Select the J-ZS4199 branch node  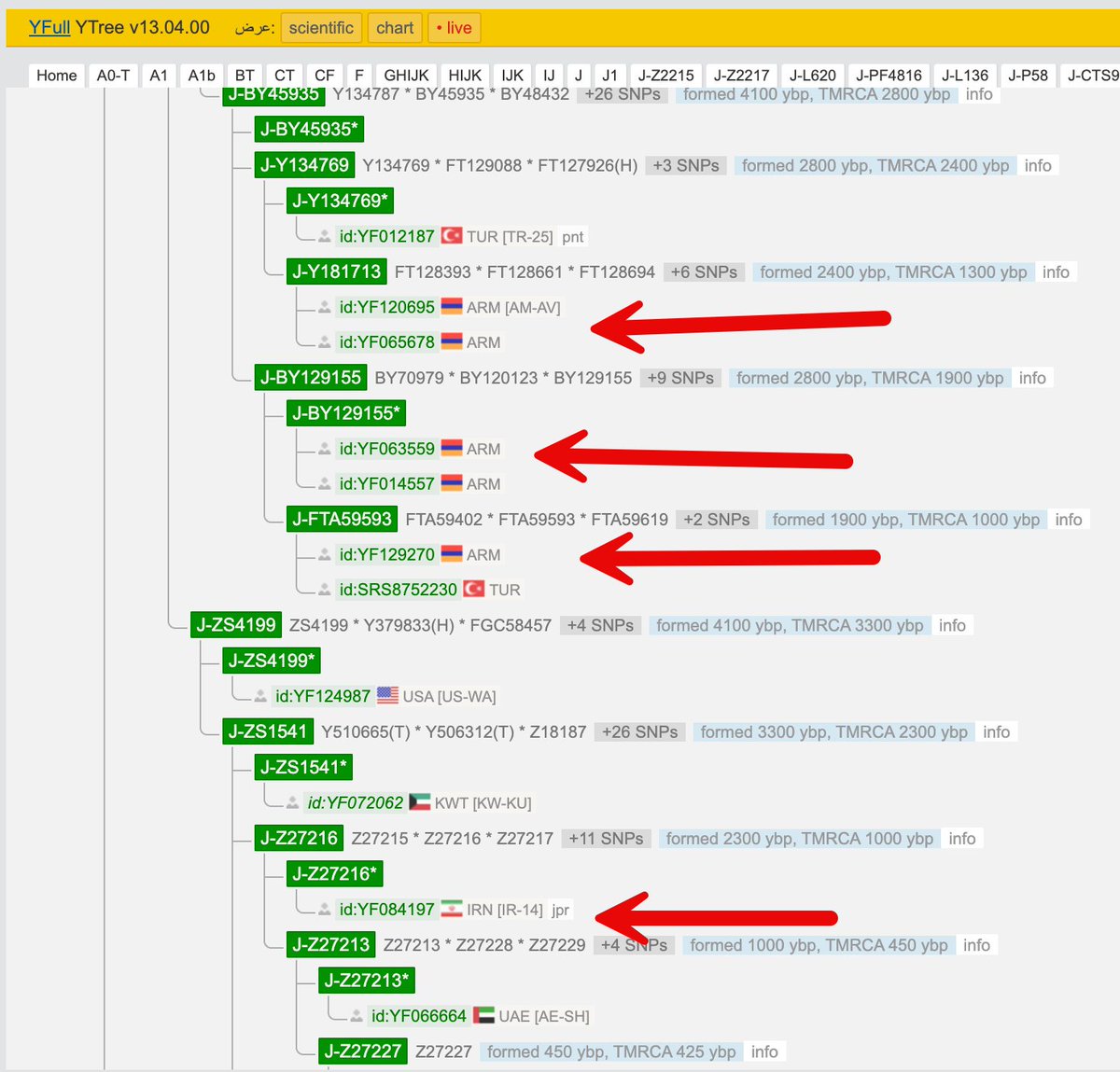[236, 625]
